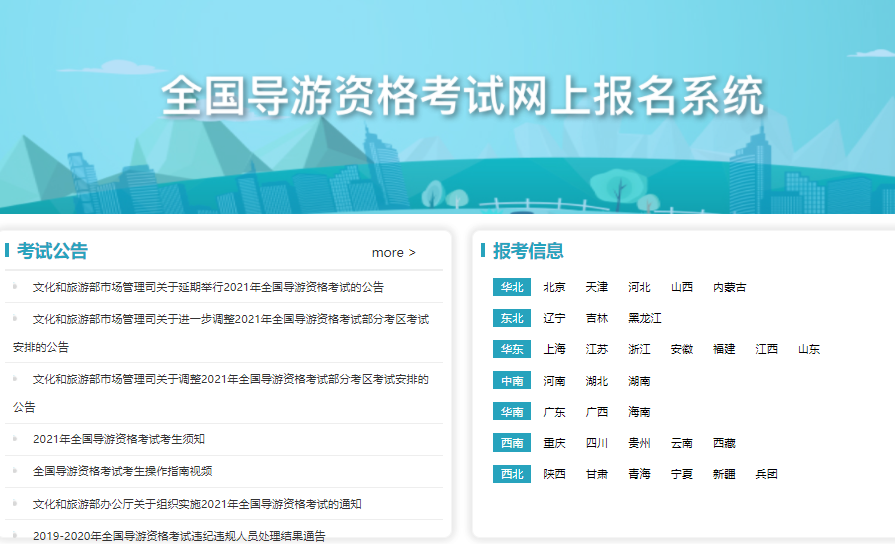The image size is (895, 544).
Task: Click the 上海 province link
Action: coord(554,349)
